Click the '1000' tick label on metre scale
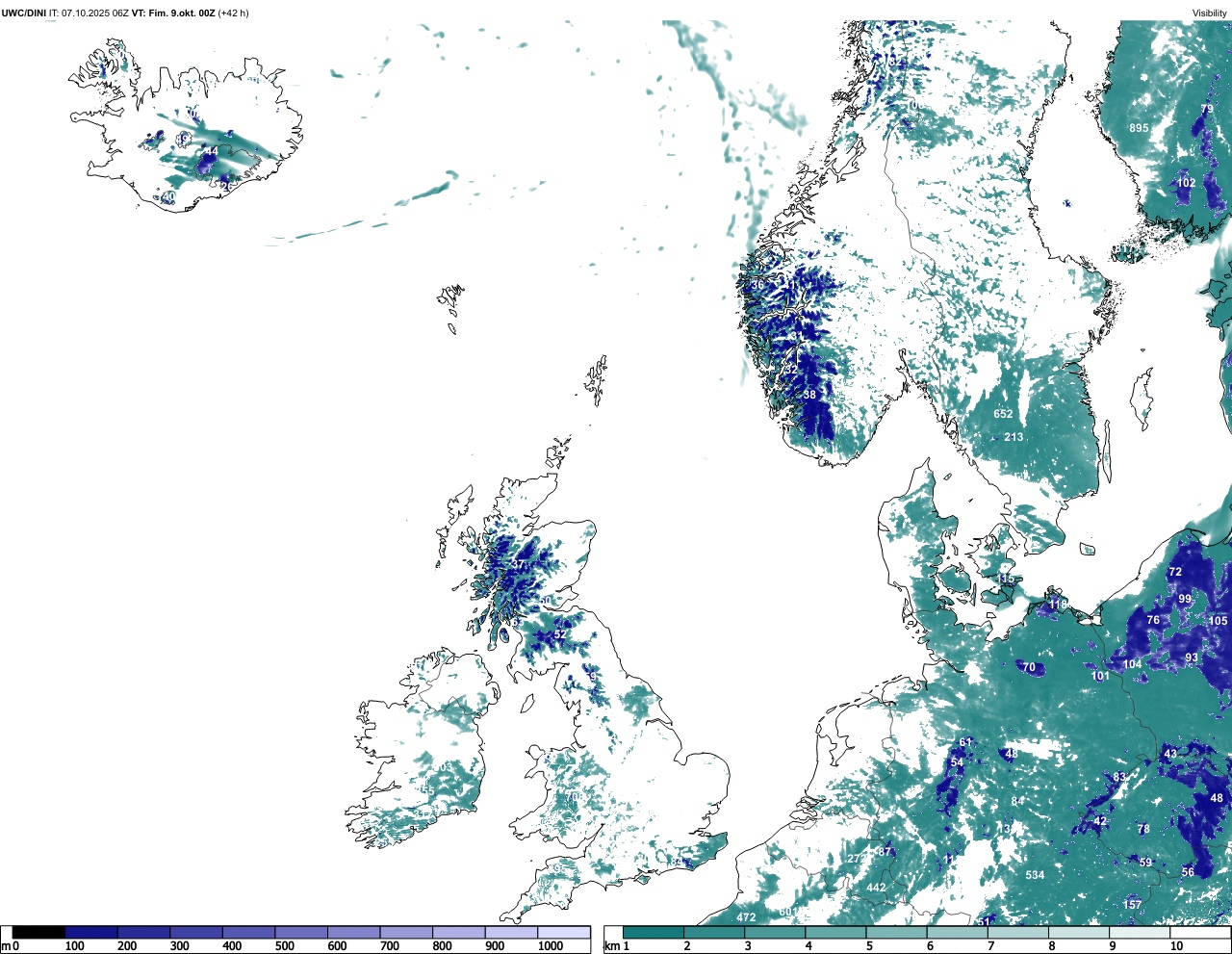Screen dimensions: 1232x954 click(551, 946)
